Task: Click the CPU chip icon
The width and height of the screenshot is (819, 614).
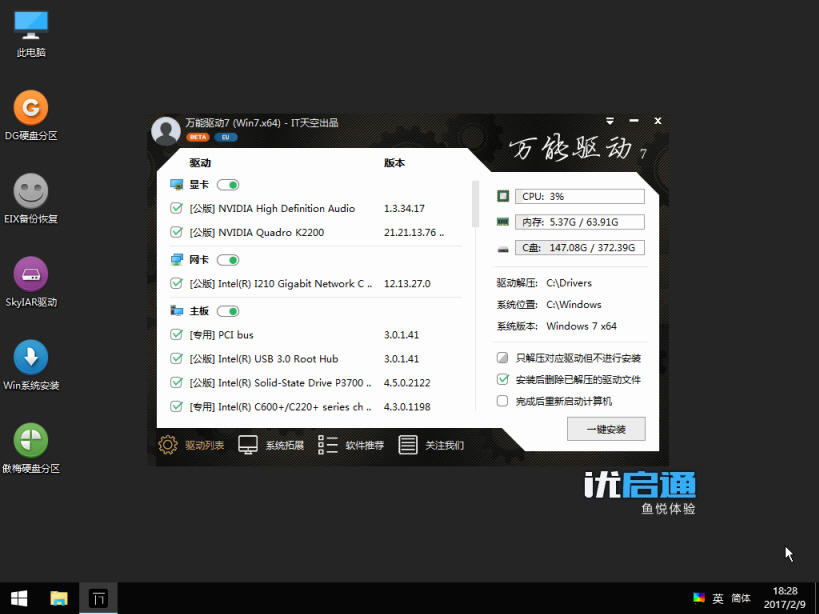Action: [x=502, y=196]
